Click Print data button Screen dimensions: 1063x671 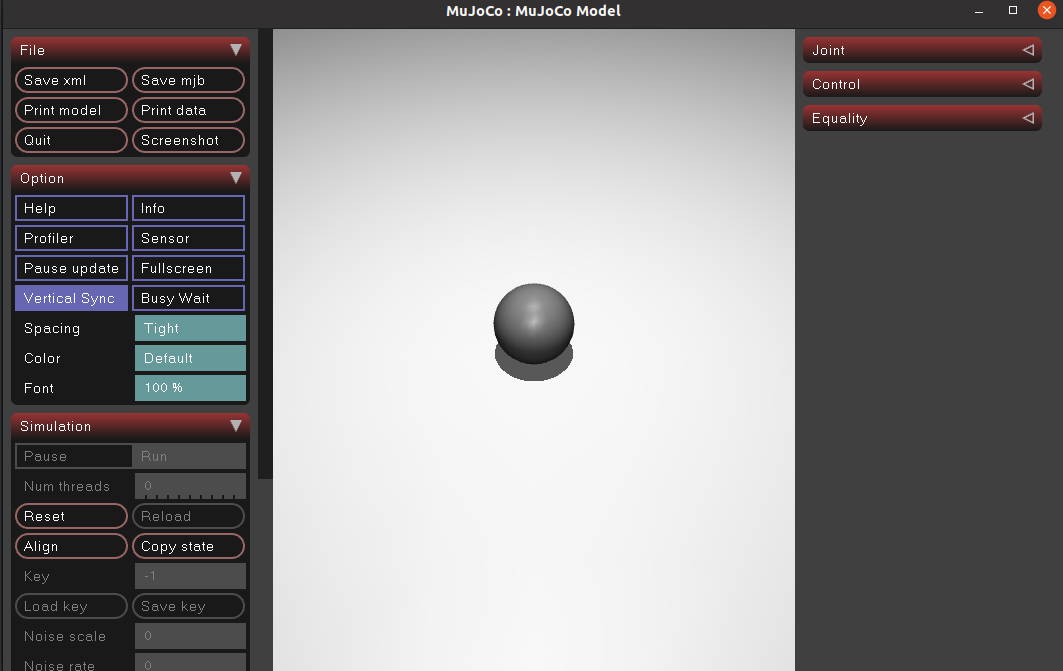coord(188,110)
